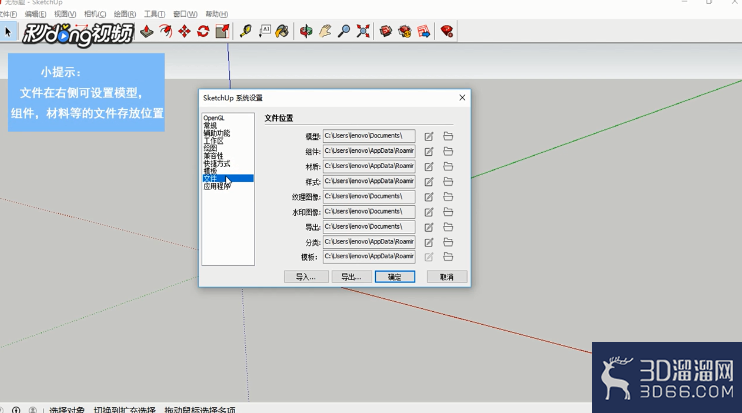The width and height of the screenshot is (742, 413).
Task: Open the 编辑(E) menu
Action: 35,14
